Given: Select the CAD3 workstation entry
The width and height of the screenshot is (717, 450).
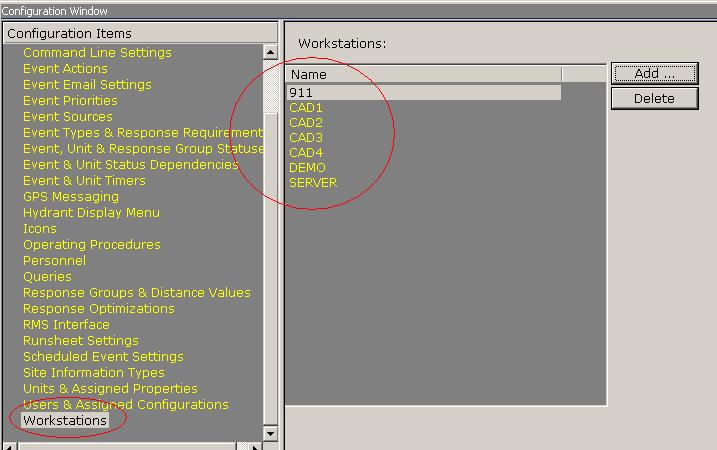Looking at the screenshot, I should 306,137.
